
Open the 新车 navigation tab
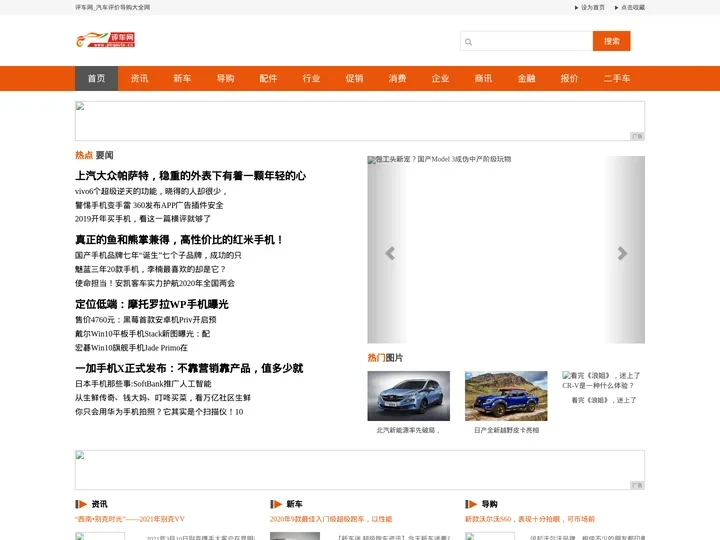[x=182, y=79]
